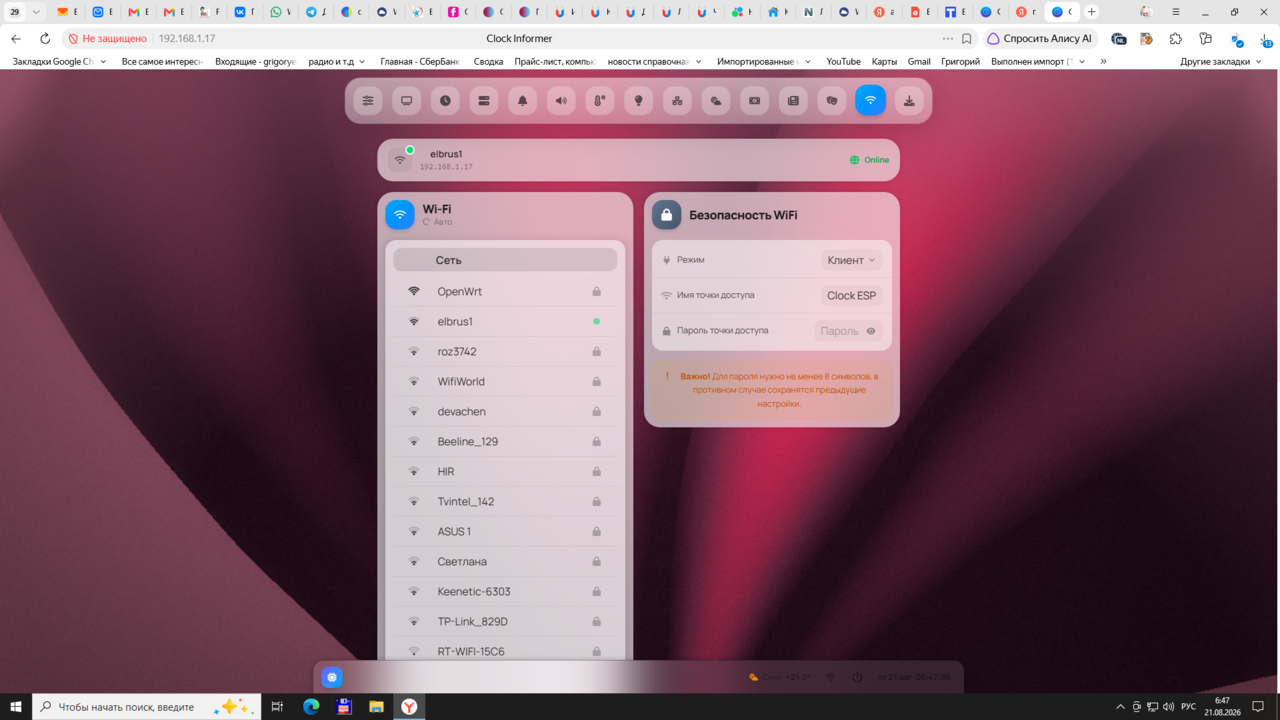This screenshot has height=720, width=1280.
Task: Open the banknote currency settings section
Action: (754, 100)
